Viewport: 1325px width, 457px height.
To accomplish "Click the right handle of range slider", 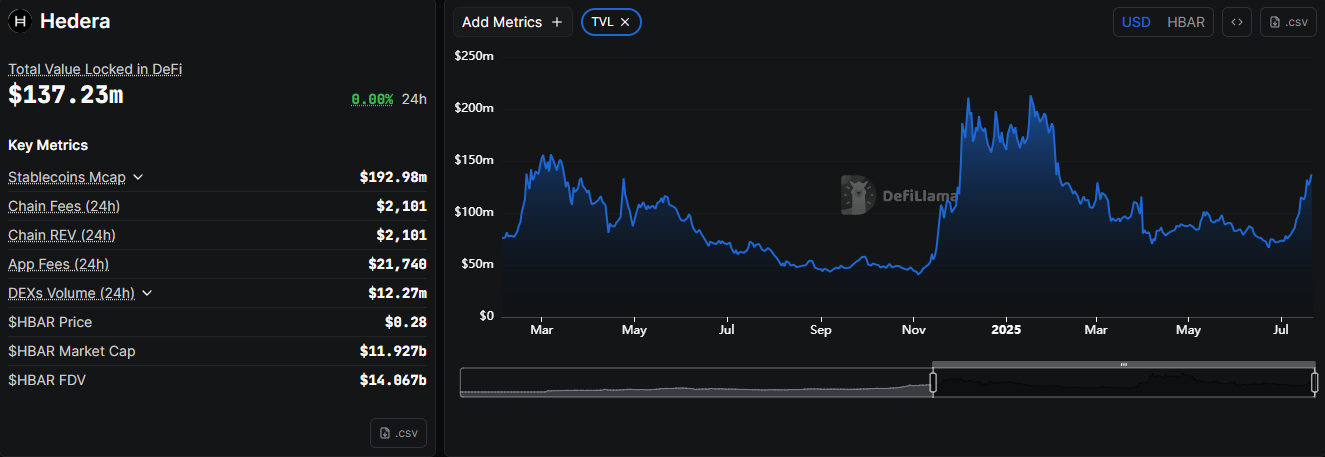I will tap(1314, 382).
